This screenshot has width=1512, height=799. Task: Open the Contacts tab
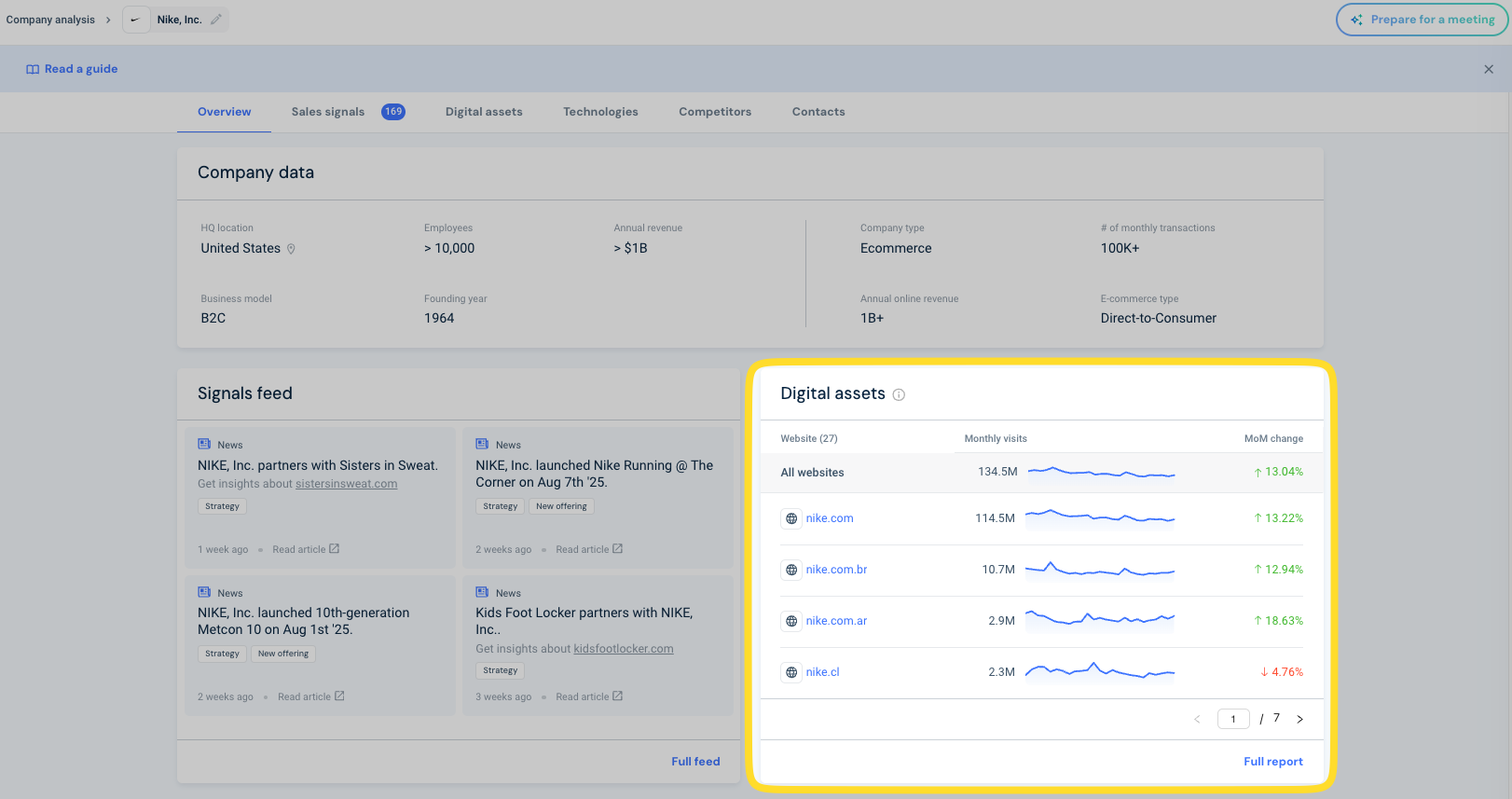coord(818,112)
